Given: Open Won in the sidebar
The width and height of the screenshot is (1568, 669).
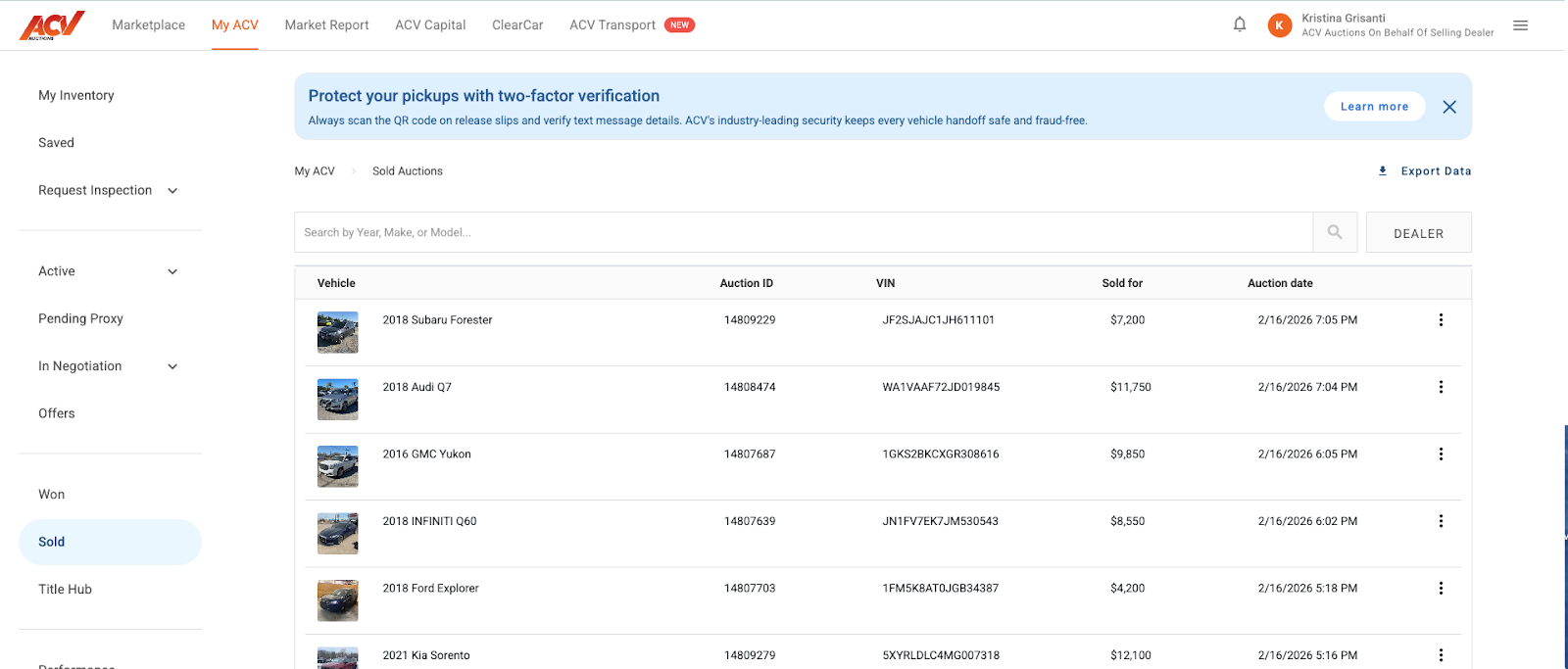Looking at the screenshot, I should 52,495.
